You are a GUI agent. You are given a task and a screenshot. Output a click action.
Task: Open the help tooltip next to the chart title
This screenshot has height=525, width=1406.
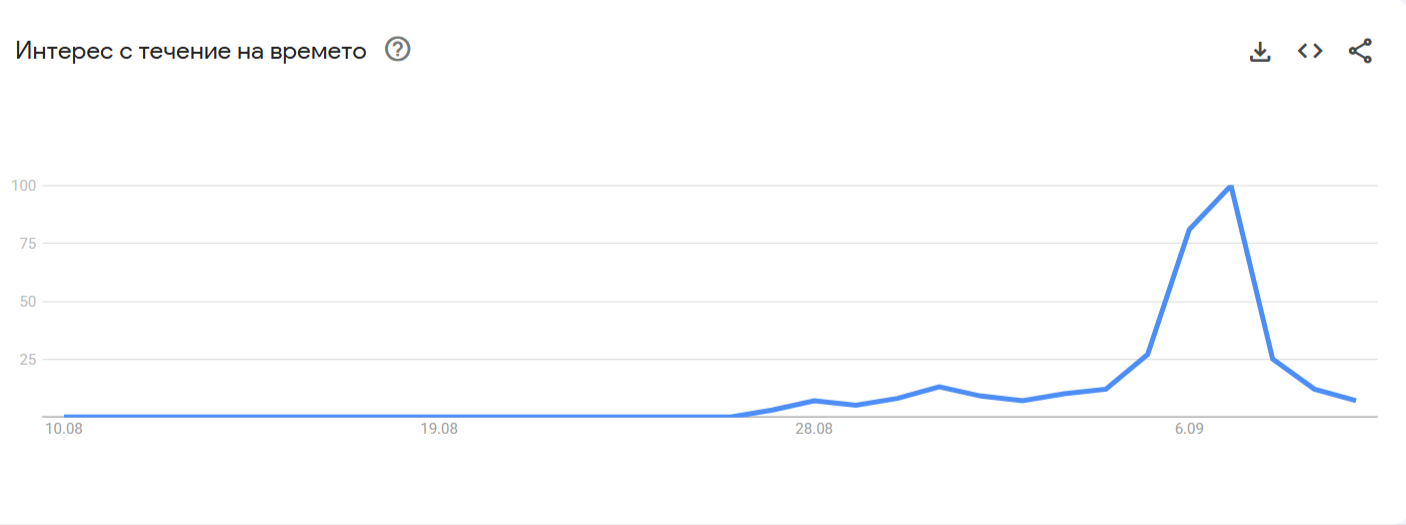coord(398,49)
